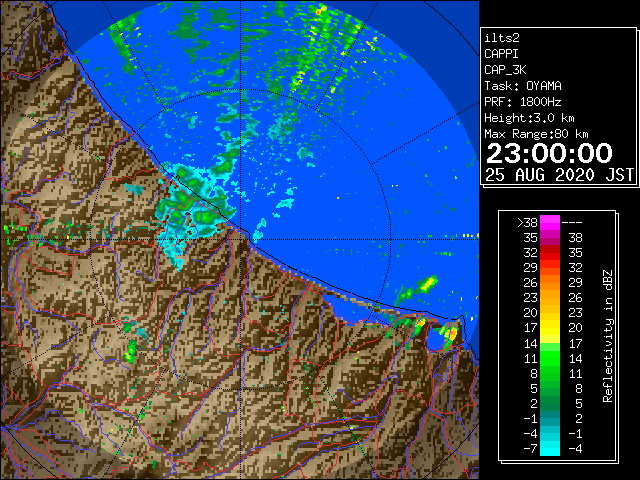Click the radar center where dotted axes cross
This screenshot has width=640, height=480.
[240, 240]
